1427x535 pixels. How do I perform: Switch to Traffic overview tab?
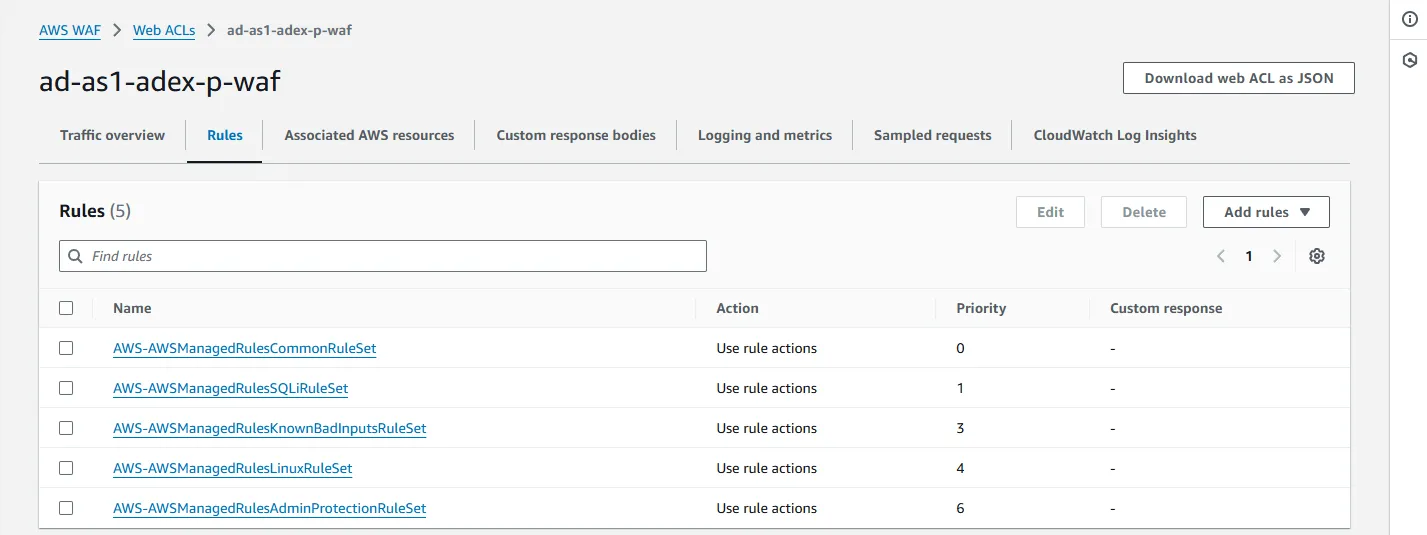coord(112,135)
